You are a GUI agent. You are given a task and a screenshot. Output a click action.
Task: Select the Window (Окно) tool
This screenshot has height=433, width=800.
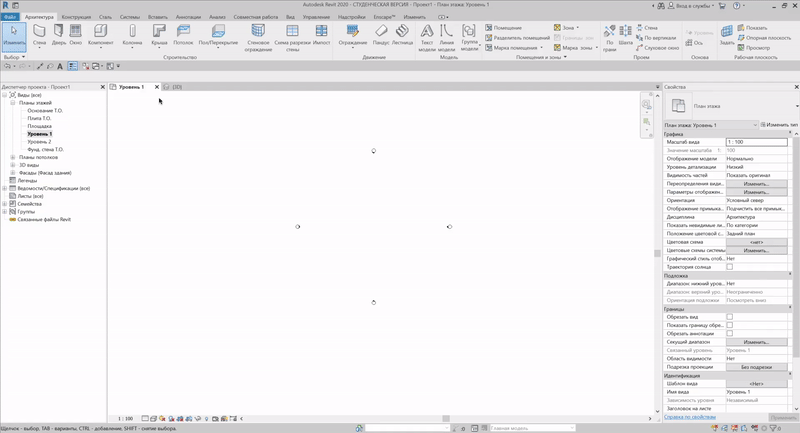pos(76,36)
